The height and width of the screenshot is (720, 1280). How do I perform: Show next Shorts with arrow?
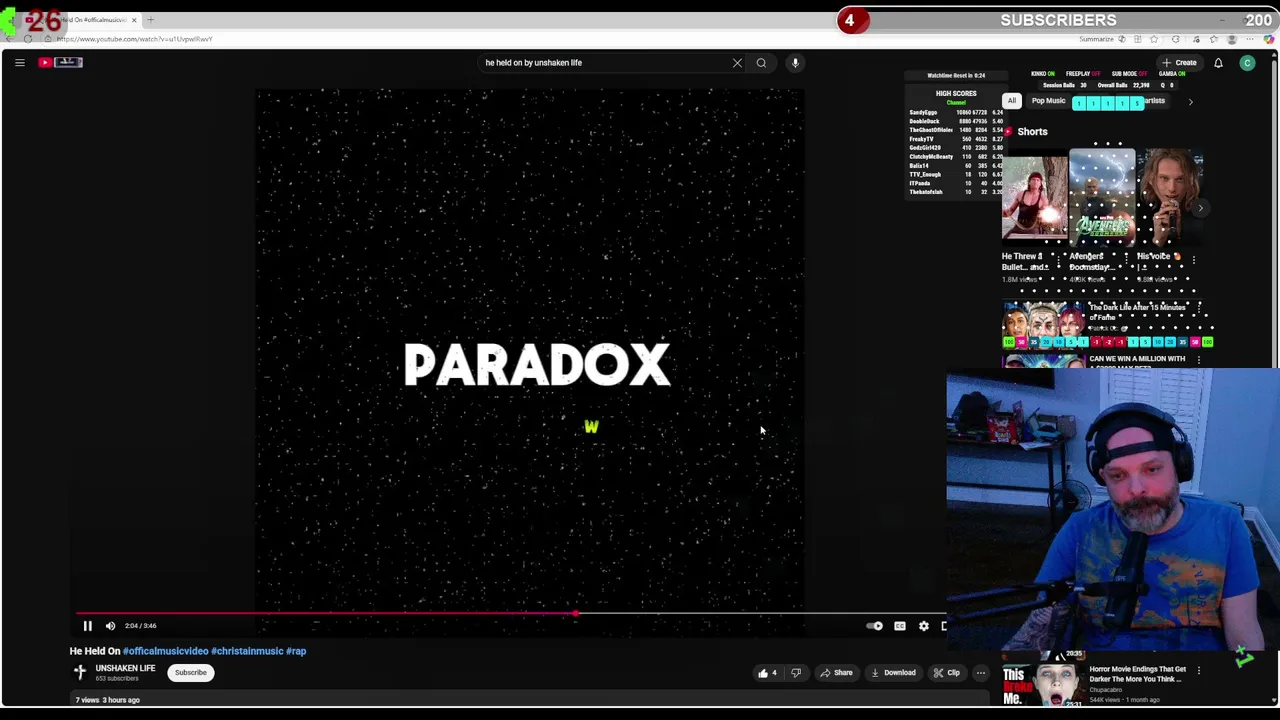pos(1201,208)
